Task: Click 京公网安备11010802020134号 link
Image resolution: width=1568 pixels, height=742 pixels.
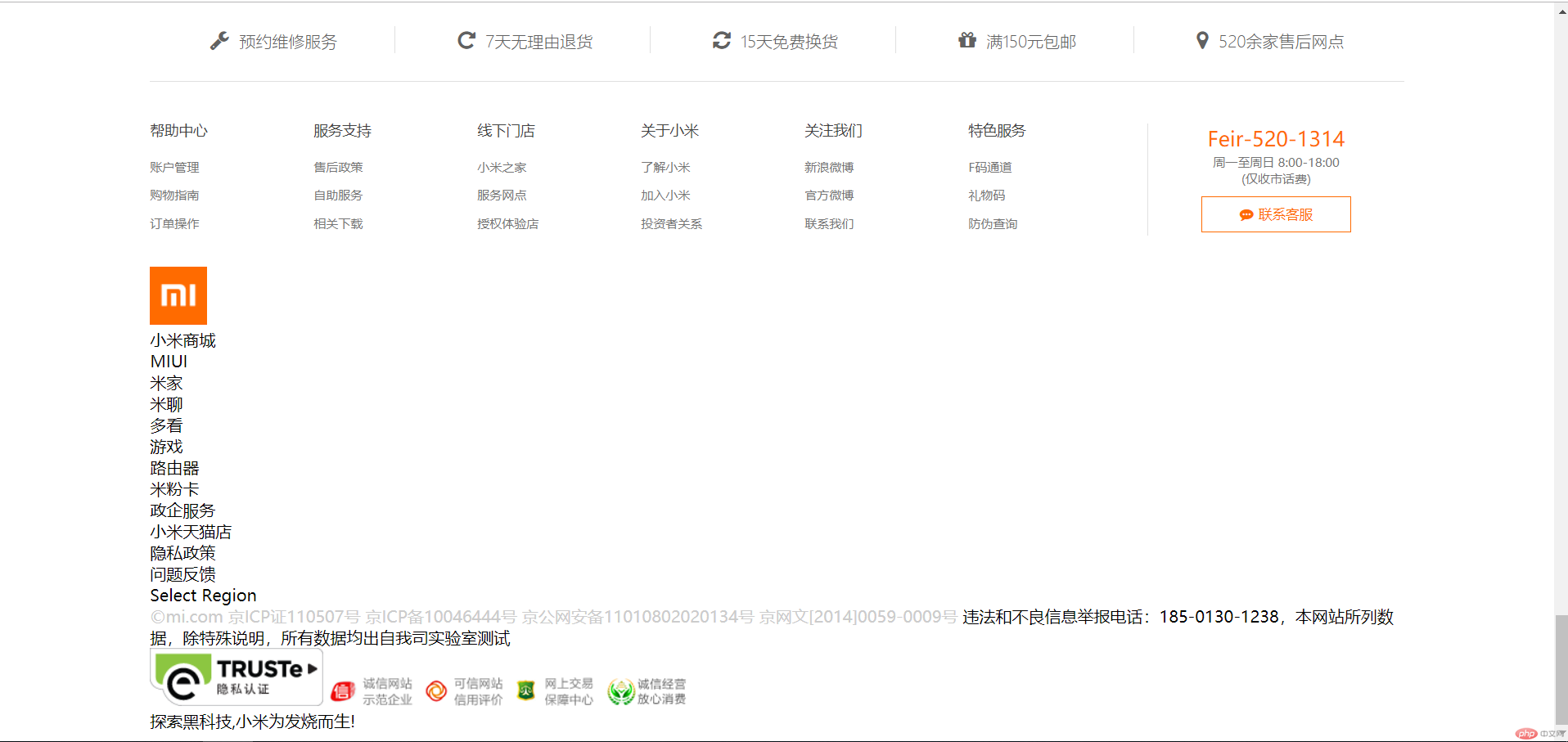Action: click(x=638, y=617)
